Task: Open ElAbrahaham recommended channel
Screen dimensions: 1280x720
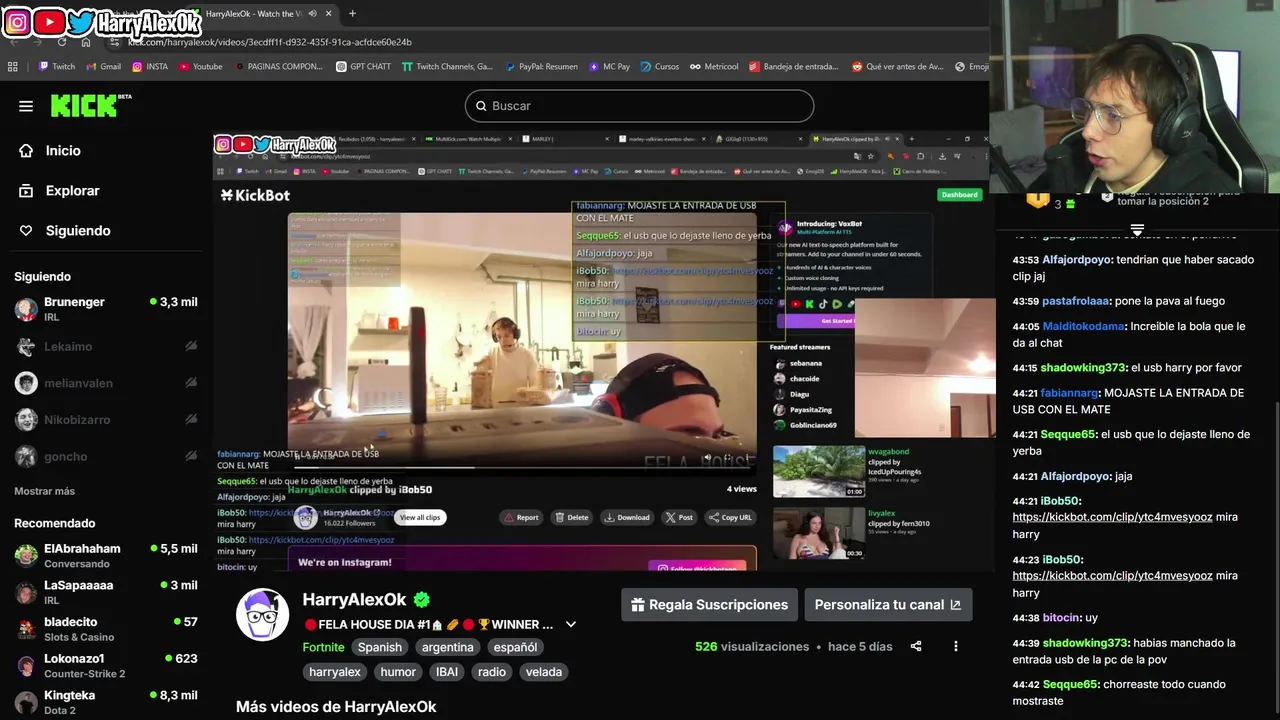Action: pyautogui.click(x=105, y=556)
